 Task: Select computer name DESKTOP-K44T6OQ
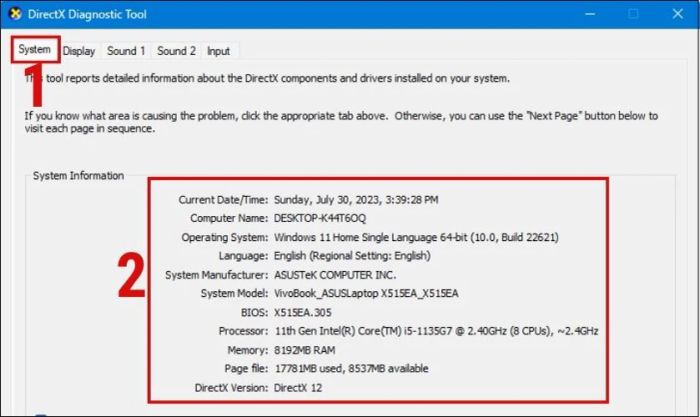click(320, 218)
